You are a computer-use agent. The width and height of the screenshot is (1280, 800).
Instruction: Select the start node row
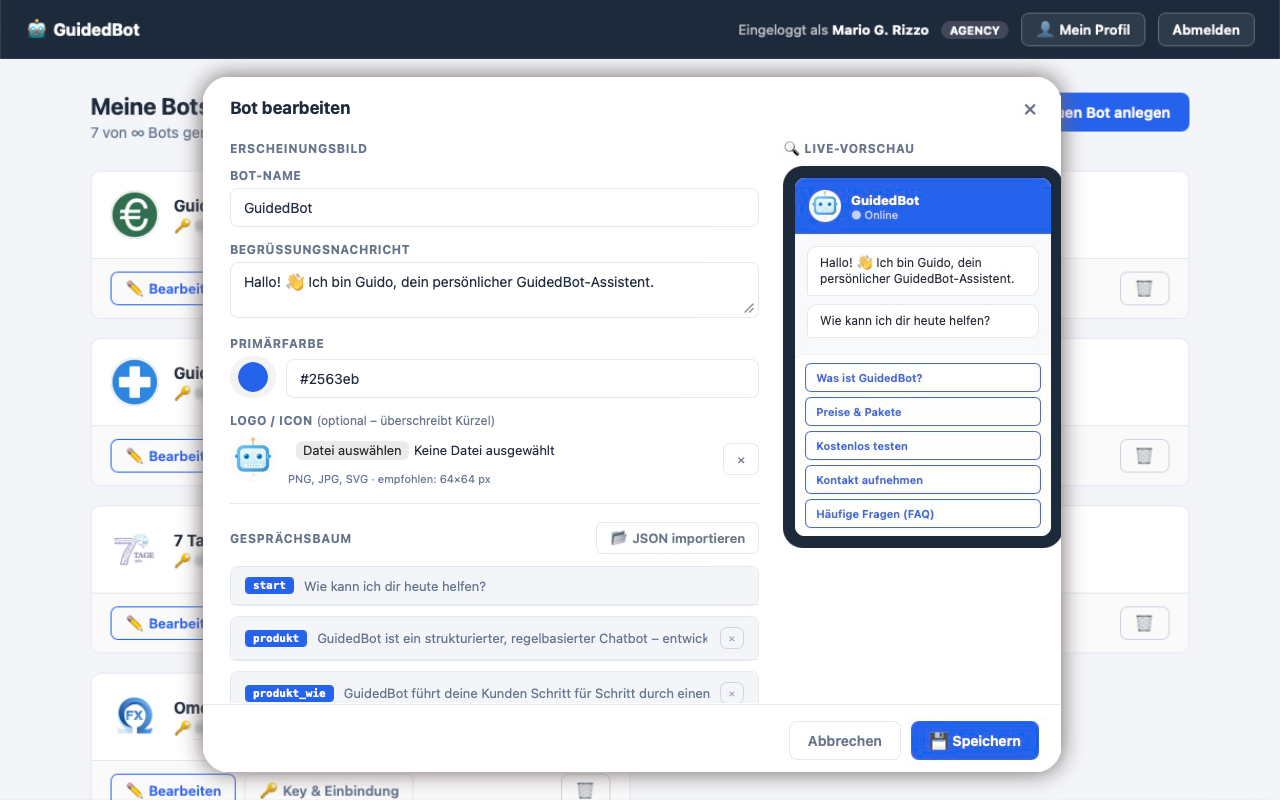click(x=494, y=586)
